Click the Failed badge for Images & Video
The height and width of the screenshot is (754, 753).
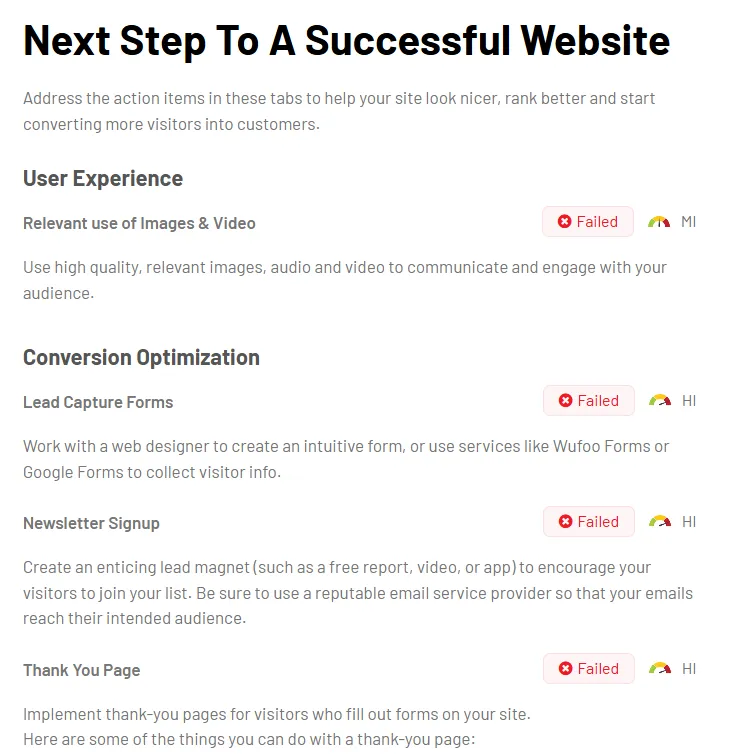(588, 222)
